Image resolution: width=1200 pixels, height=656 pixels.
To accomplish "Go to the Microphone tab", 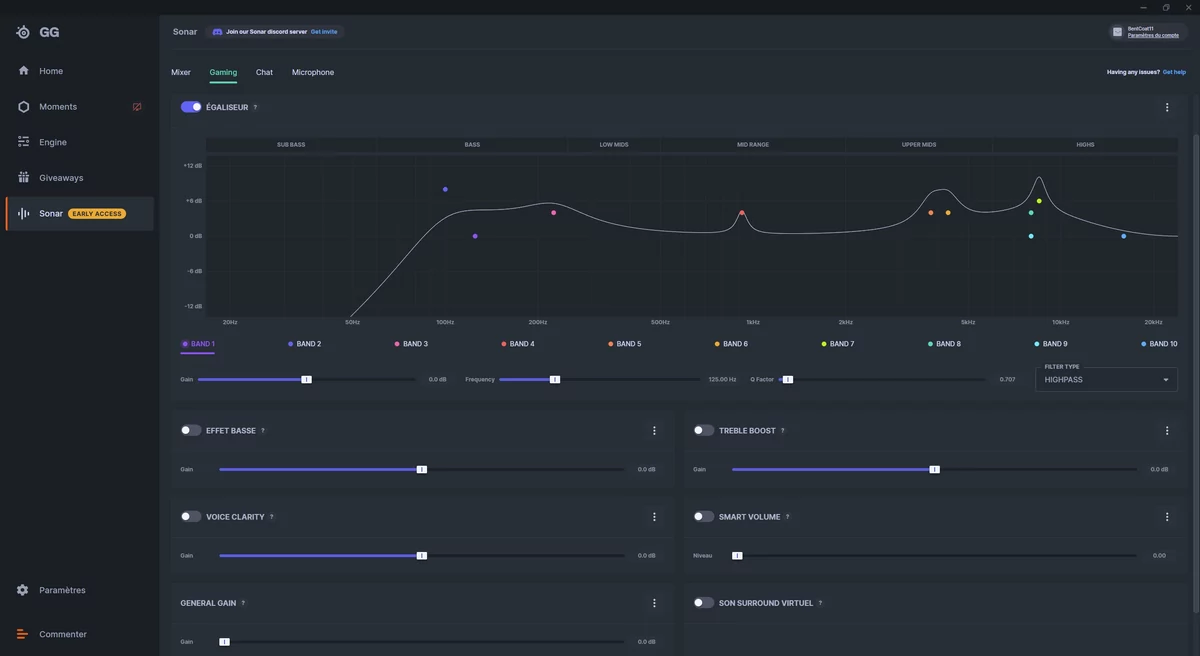I will tap(313, 72).
